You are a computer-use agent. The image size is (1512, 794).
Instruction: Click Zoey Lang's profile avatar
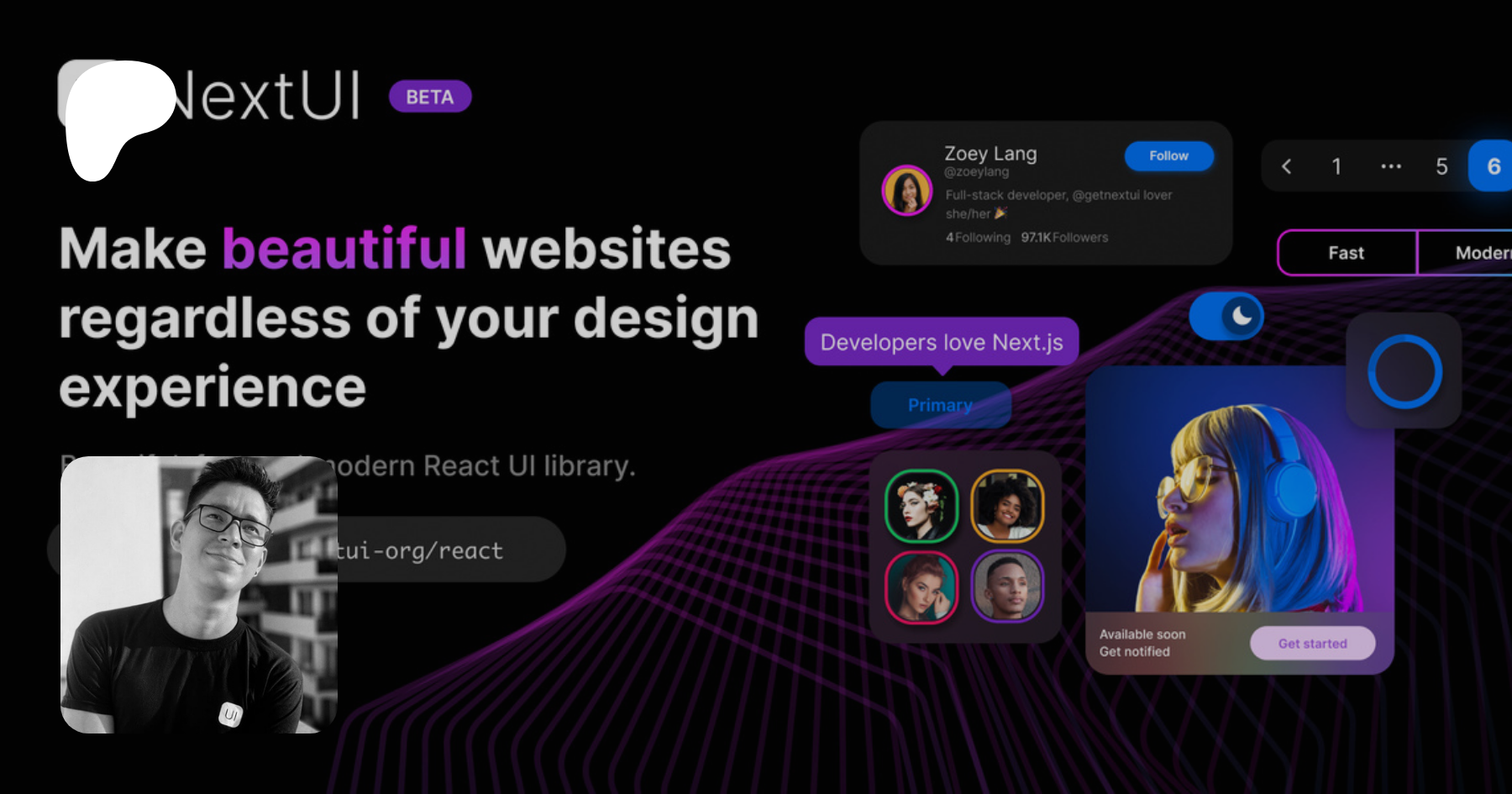point(906,190)
